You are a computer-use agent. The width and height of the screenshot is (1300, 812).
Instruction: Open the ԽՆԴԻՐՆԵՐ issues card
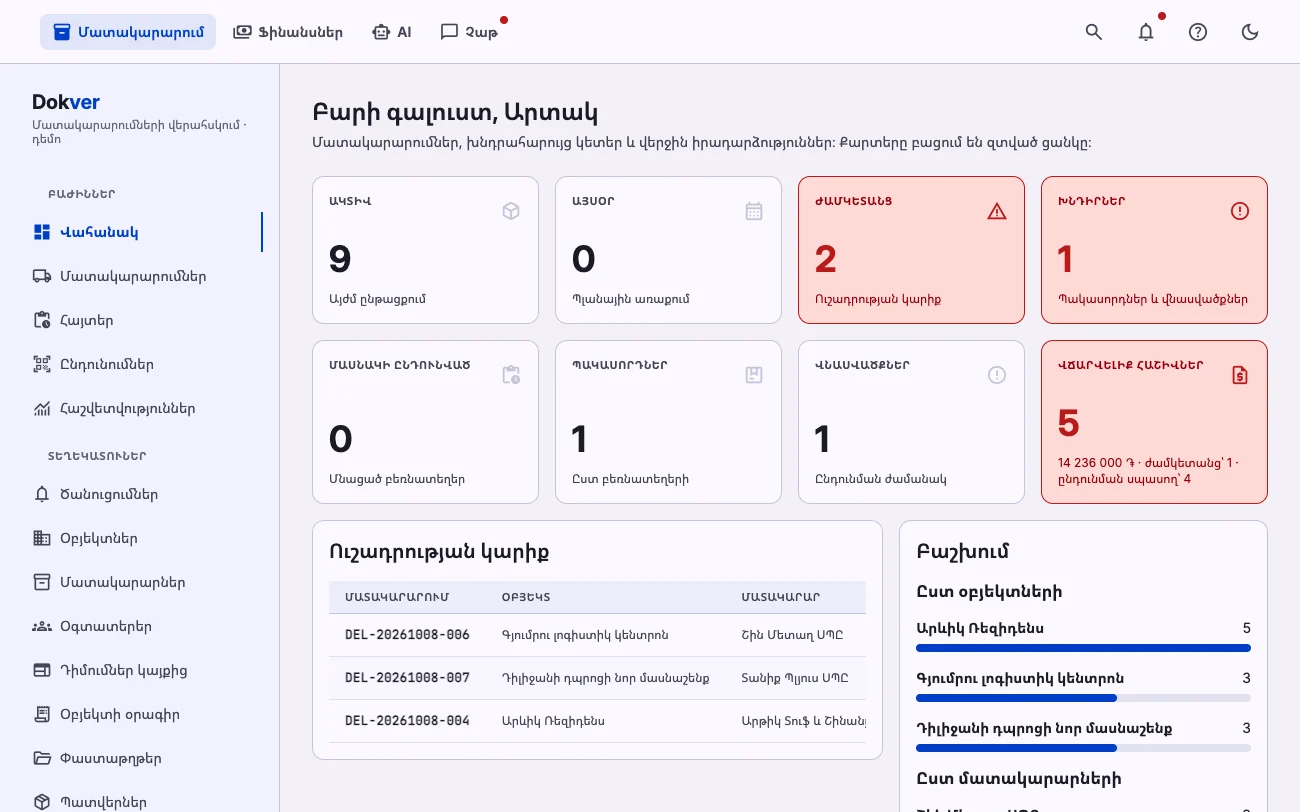(x=1154, y=250)
